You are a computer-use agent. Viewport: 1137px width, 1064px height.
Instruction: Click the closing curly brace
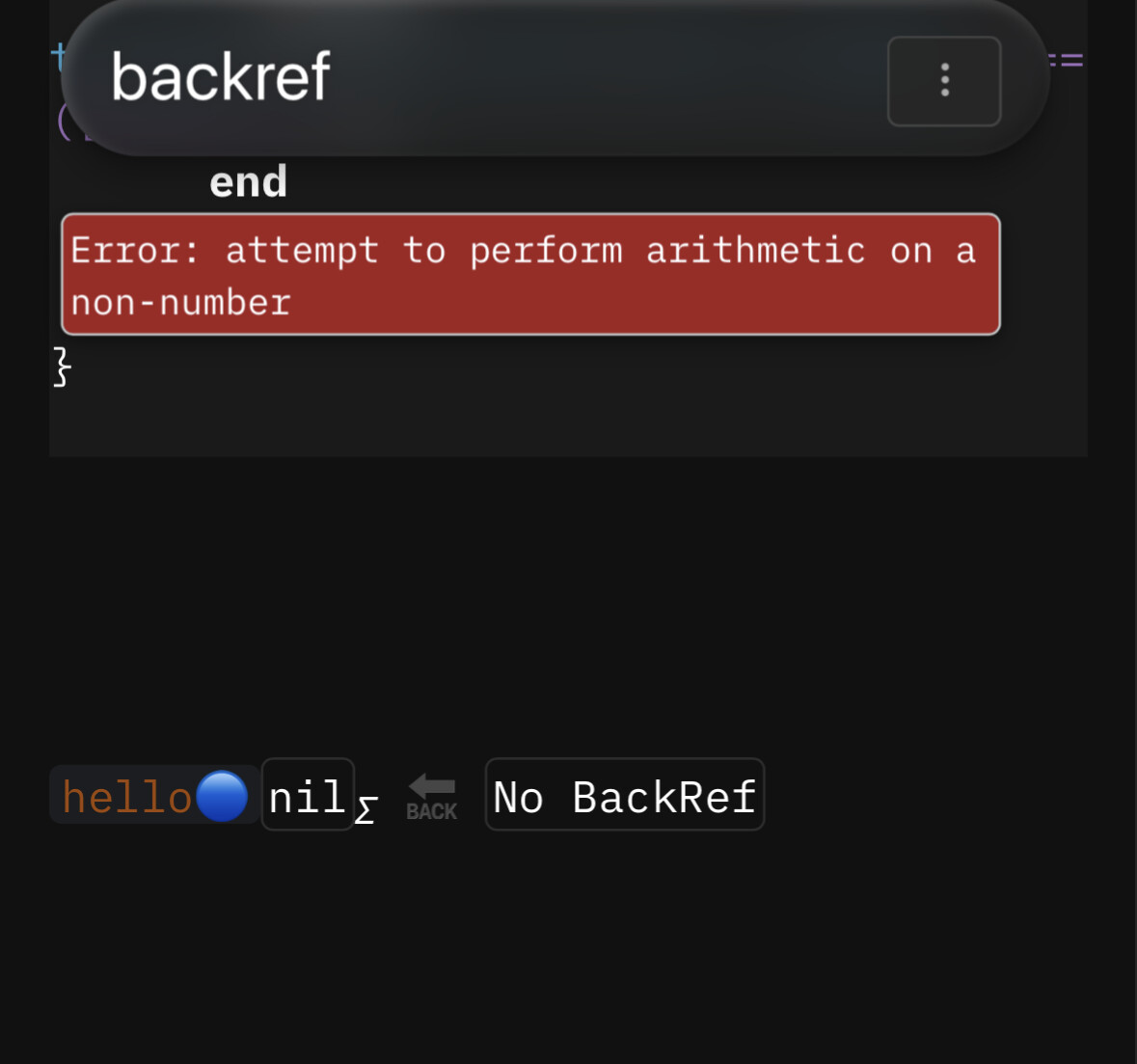click(x=62, y=367)
